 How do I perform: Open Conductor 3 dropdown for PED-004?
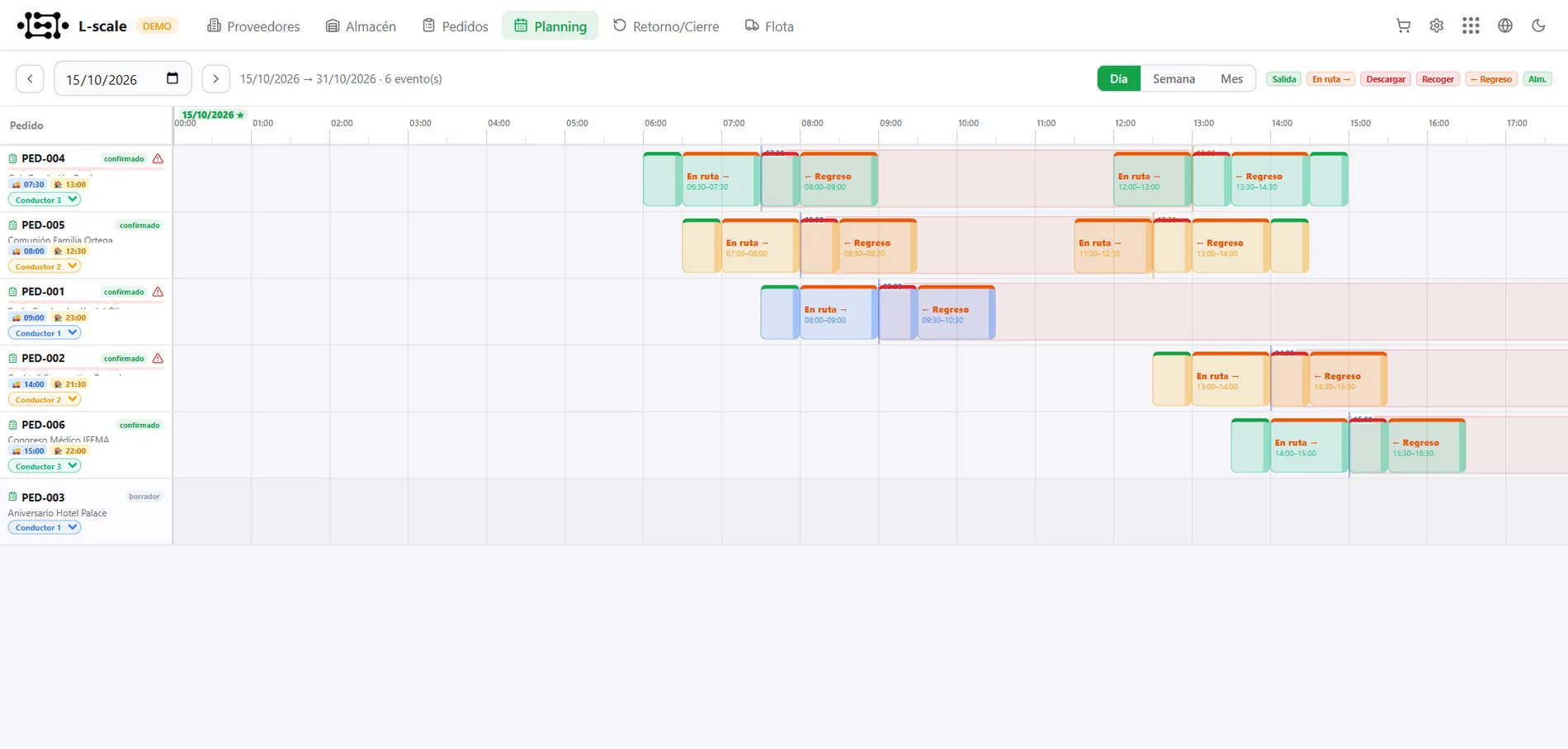(45, 200)
